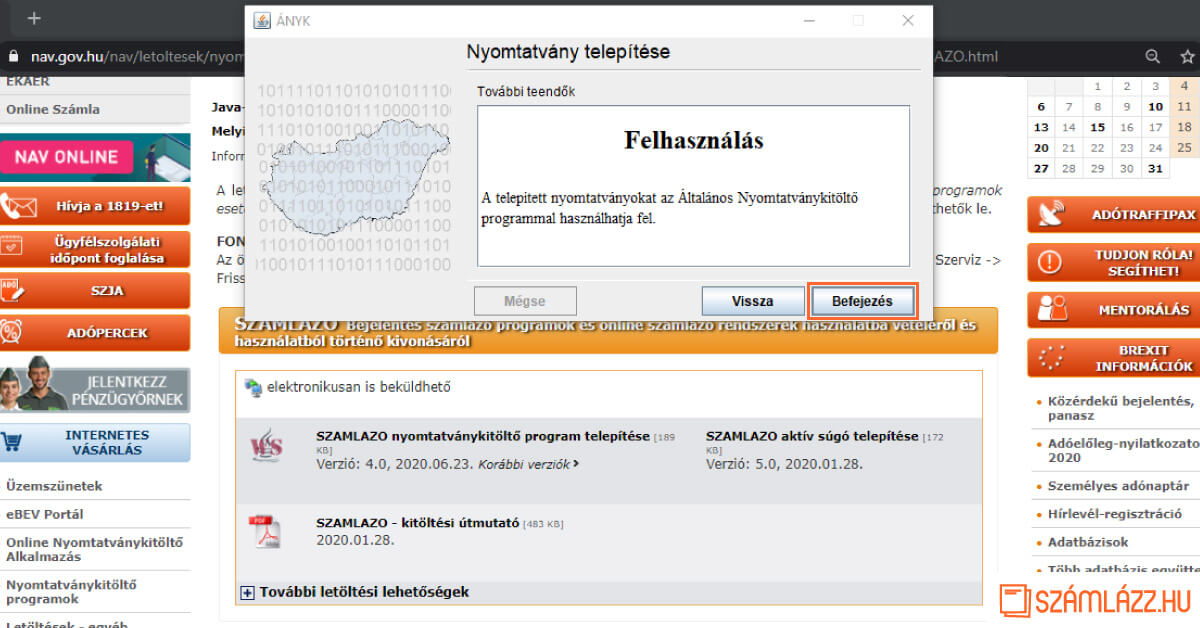The height and width of the screenshot is (628, 1200).
Task: Bookmark page with the star icon
Action: (x=1185, y=56)
